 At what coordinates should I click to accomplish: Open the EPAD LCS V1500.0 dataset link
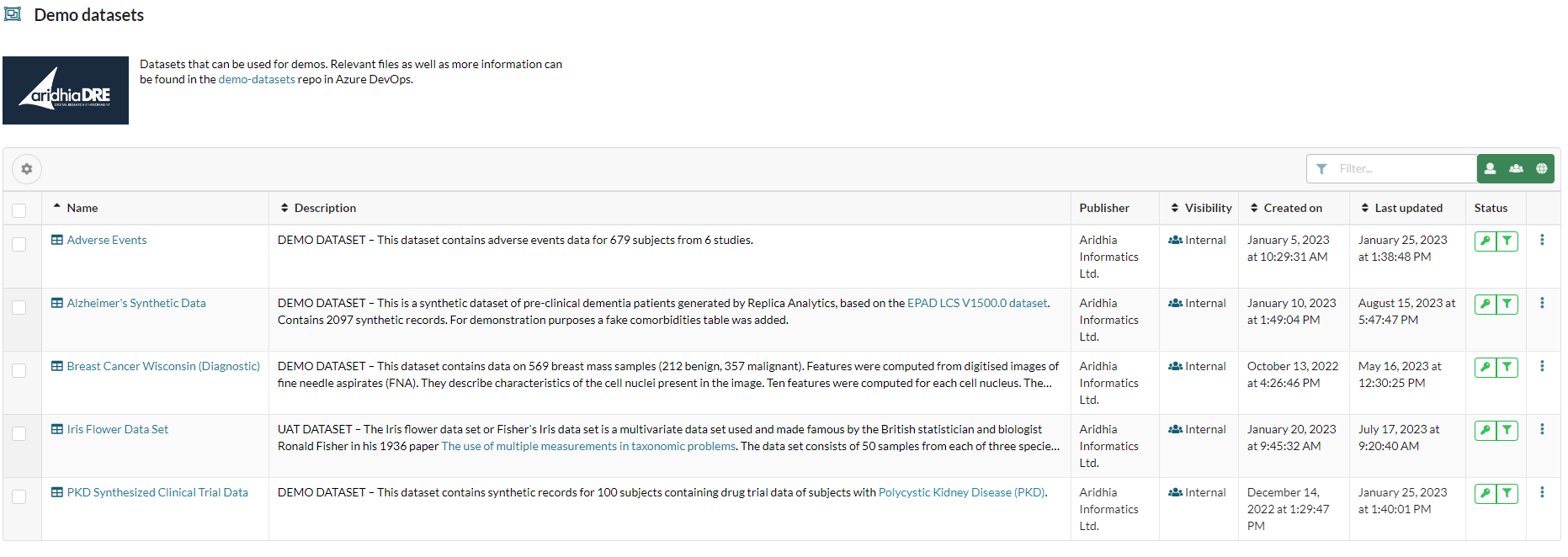(x=977, y=302)
